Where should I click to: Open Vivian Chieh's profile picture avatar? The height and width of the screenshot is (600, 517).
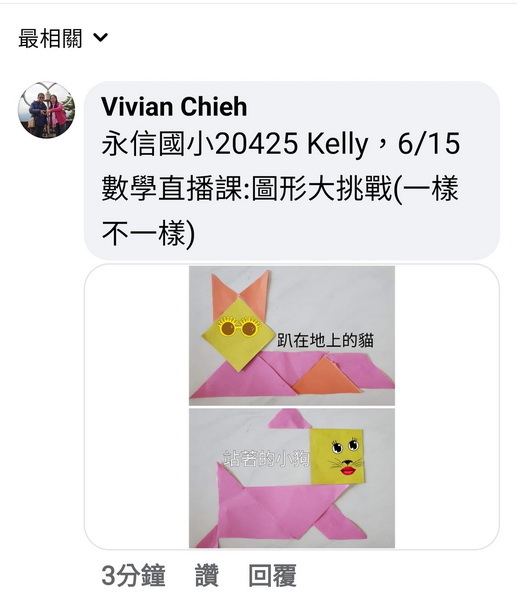tap(46, 110)
